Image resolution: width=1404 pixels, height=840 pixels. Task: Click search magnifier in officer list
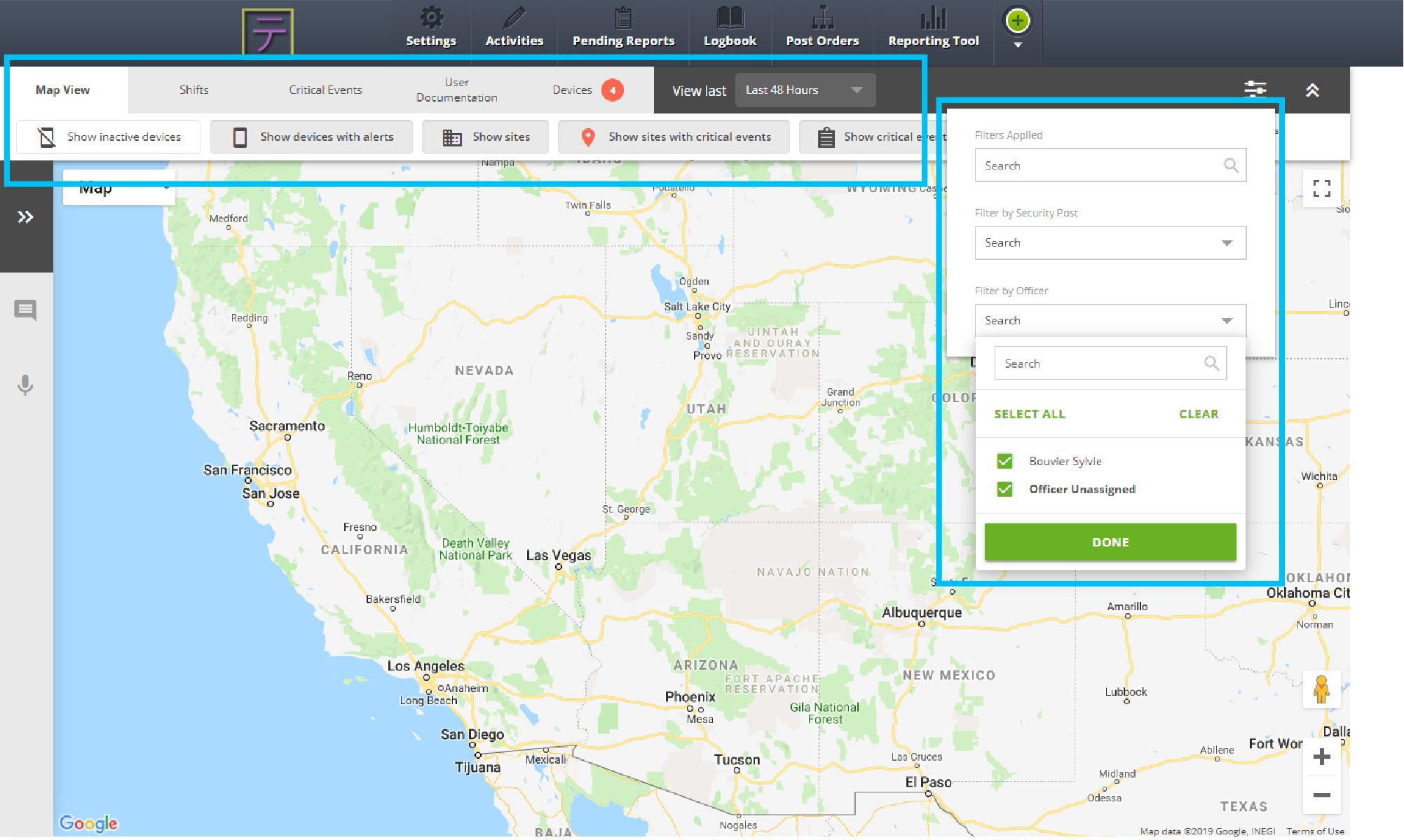(x=1211, y=363)
